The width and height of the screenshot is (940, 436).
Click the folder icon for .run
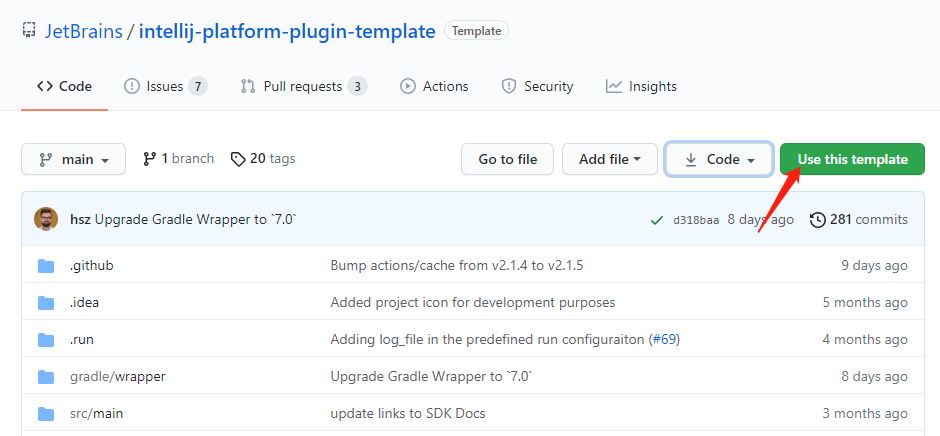(x=46, y=339)
